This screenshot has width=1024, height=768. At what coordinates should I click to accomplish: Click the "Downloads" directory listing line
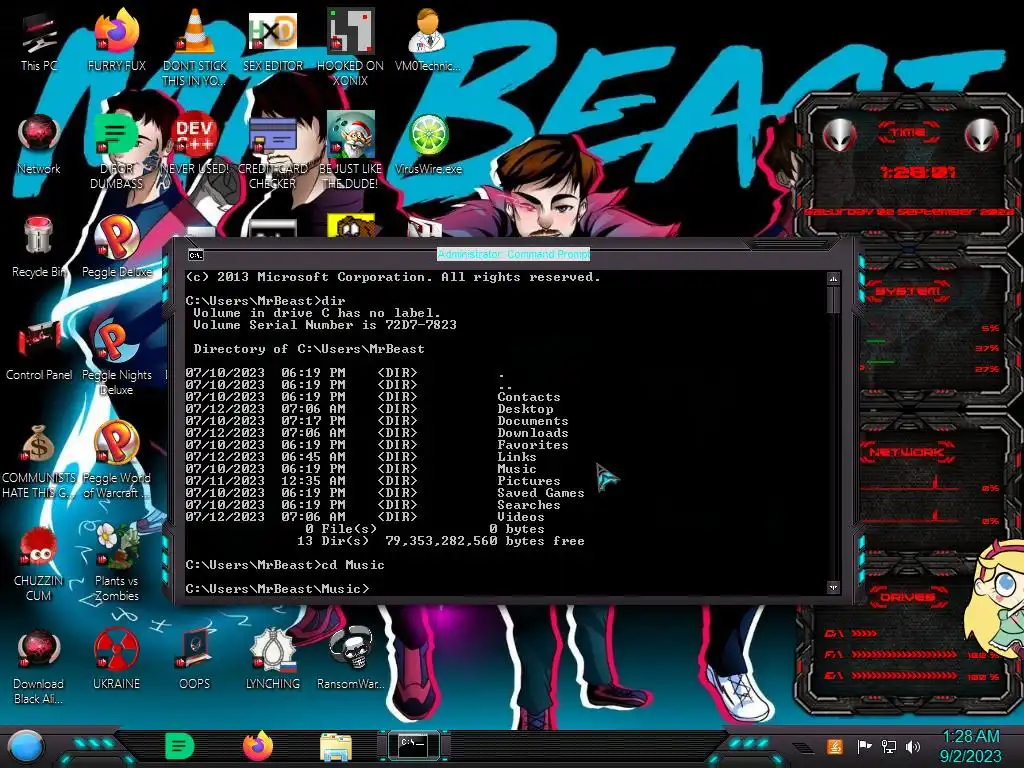pyautogui.click(x=377, y=432)
